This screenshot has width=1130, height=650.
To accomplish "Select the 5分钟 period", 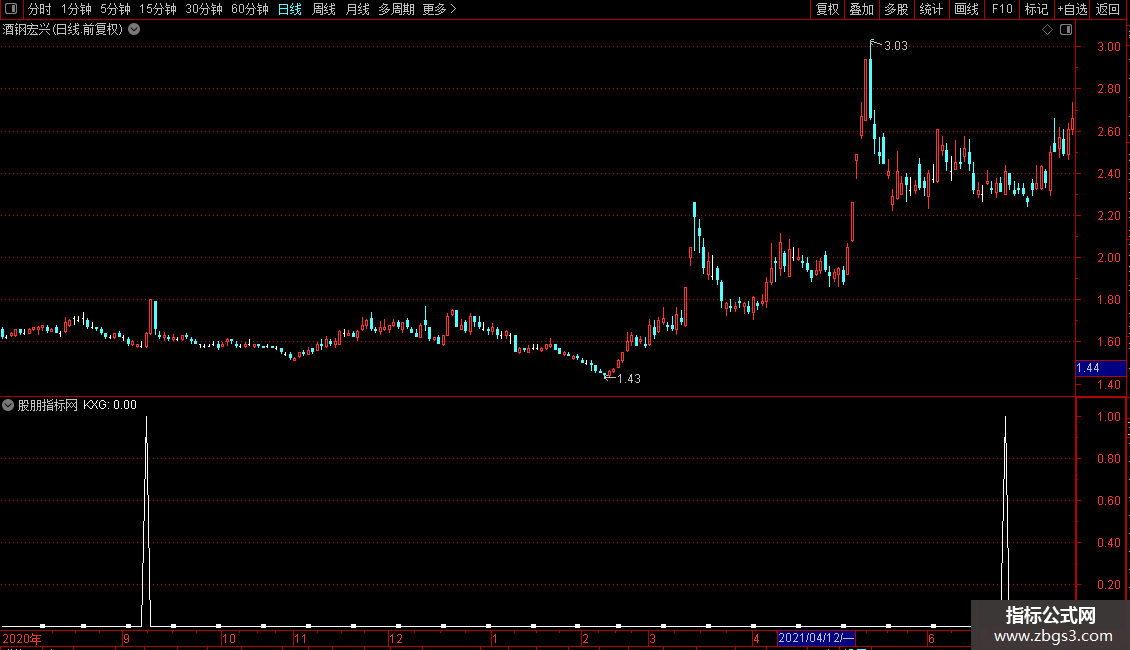I will pyautogui.click(x=115, y=9).
